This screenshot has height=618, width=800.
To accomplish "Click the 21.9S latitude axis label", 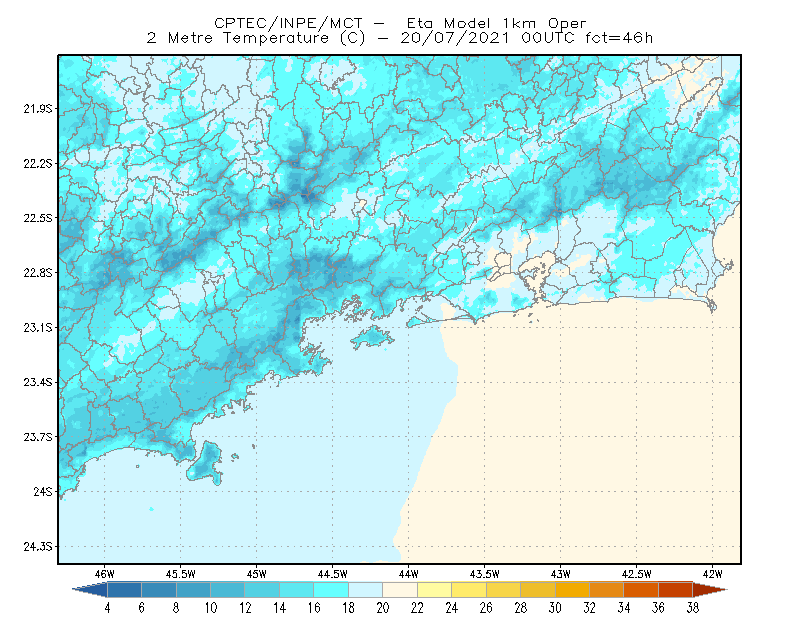I will (38, 108).
